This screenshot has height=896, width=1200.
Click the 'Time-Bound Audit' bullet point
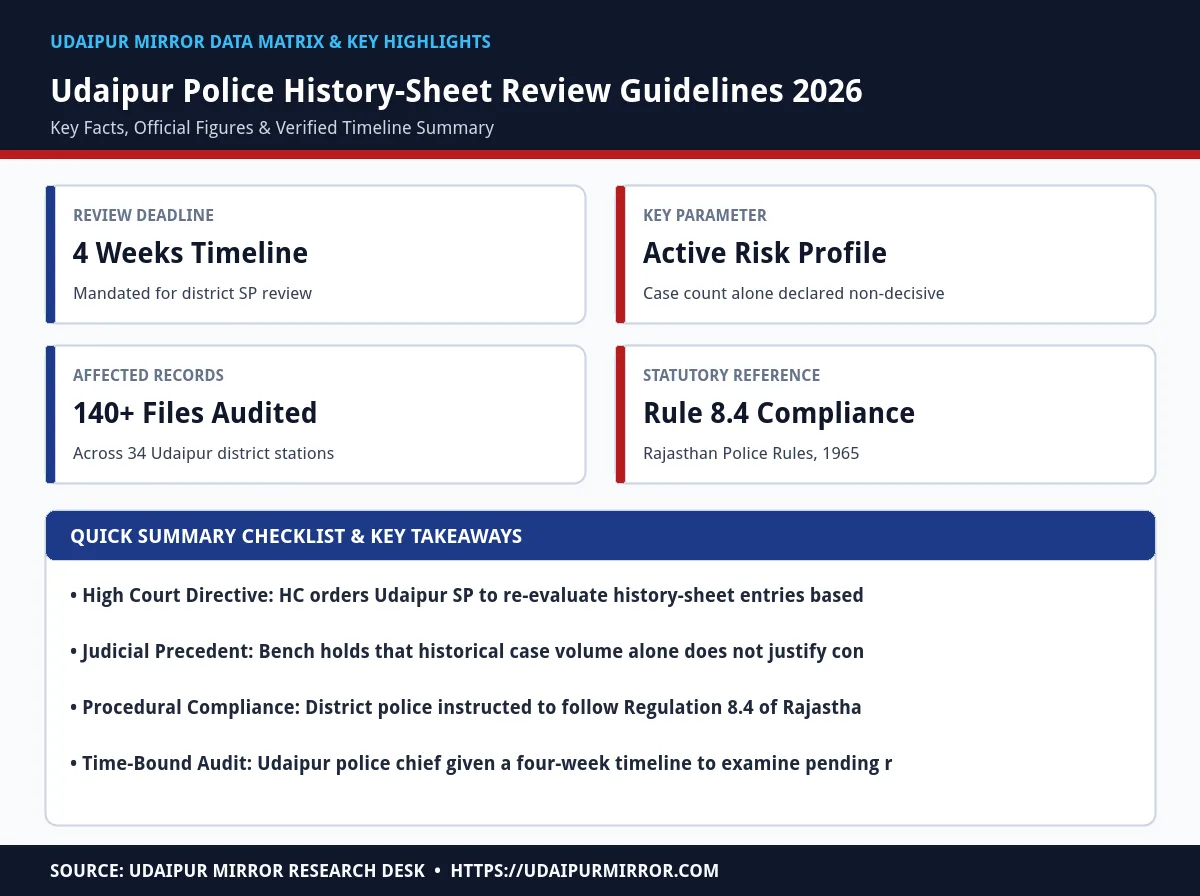[x=481, y=764]
